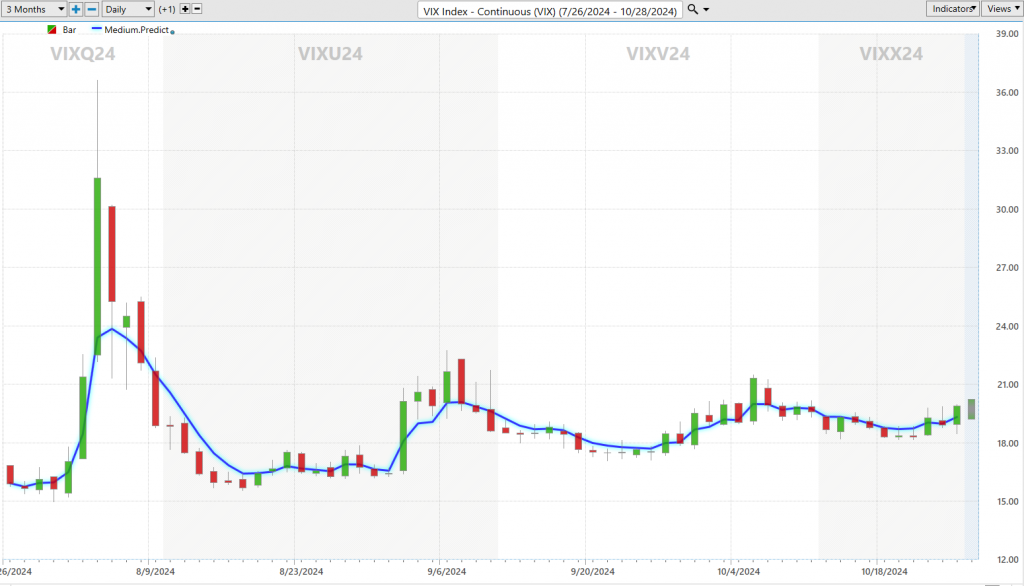1024x586 pixels.
Task: Click the 21.00 price axis label
Action: tap(1007, 385)
